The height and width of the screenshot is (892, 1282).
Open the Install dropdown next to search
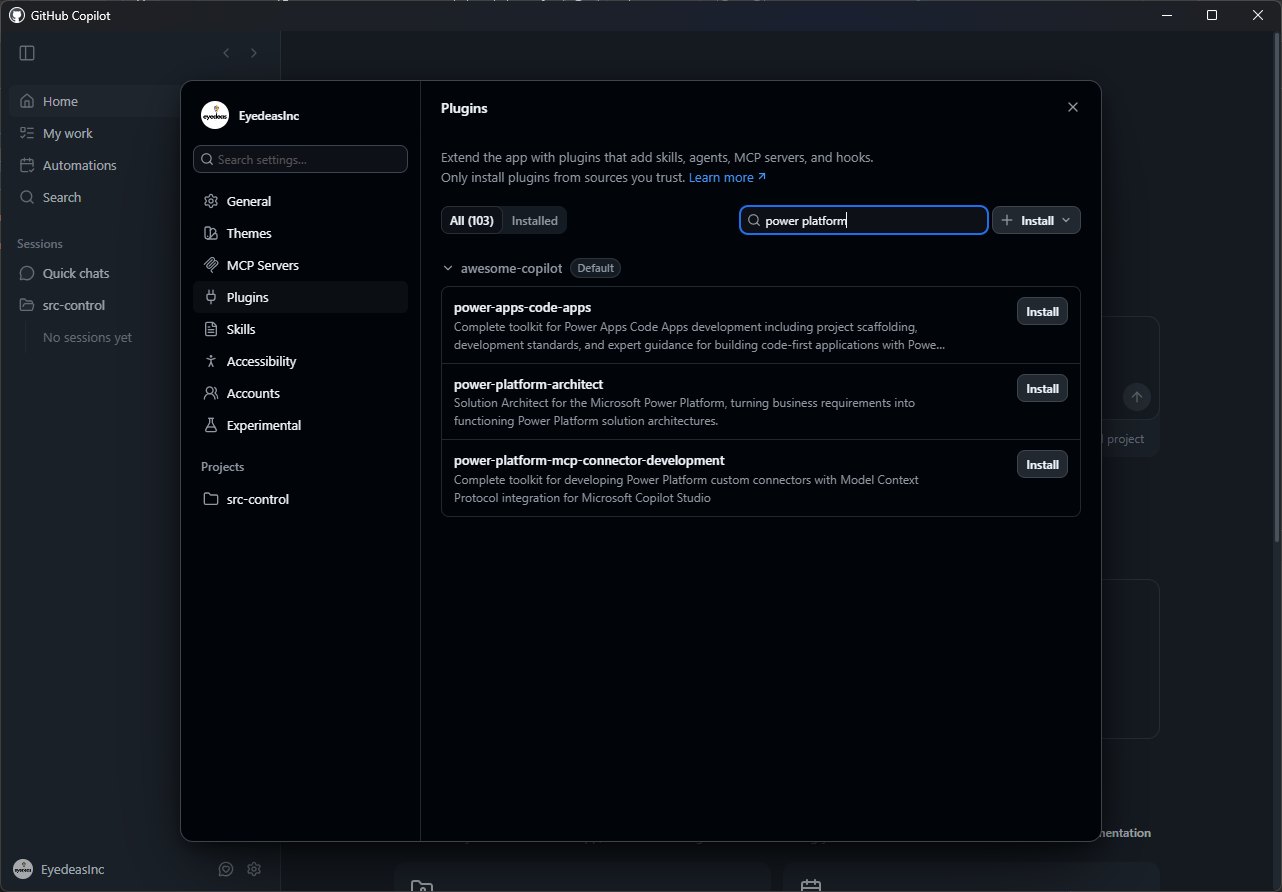1036,220
